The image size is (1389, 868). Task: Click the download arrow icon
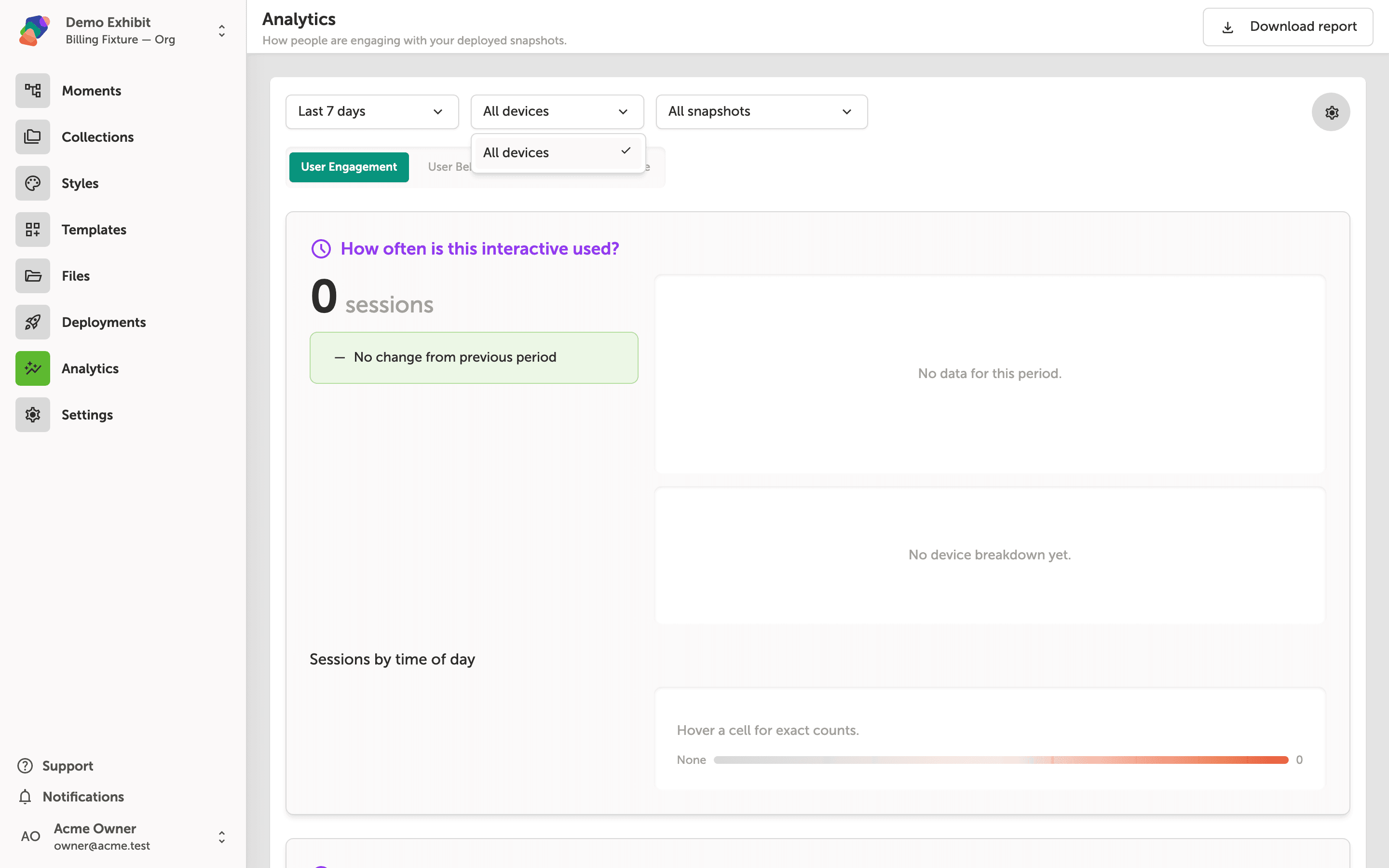click(1228, 27)
